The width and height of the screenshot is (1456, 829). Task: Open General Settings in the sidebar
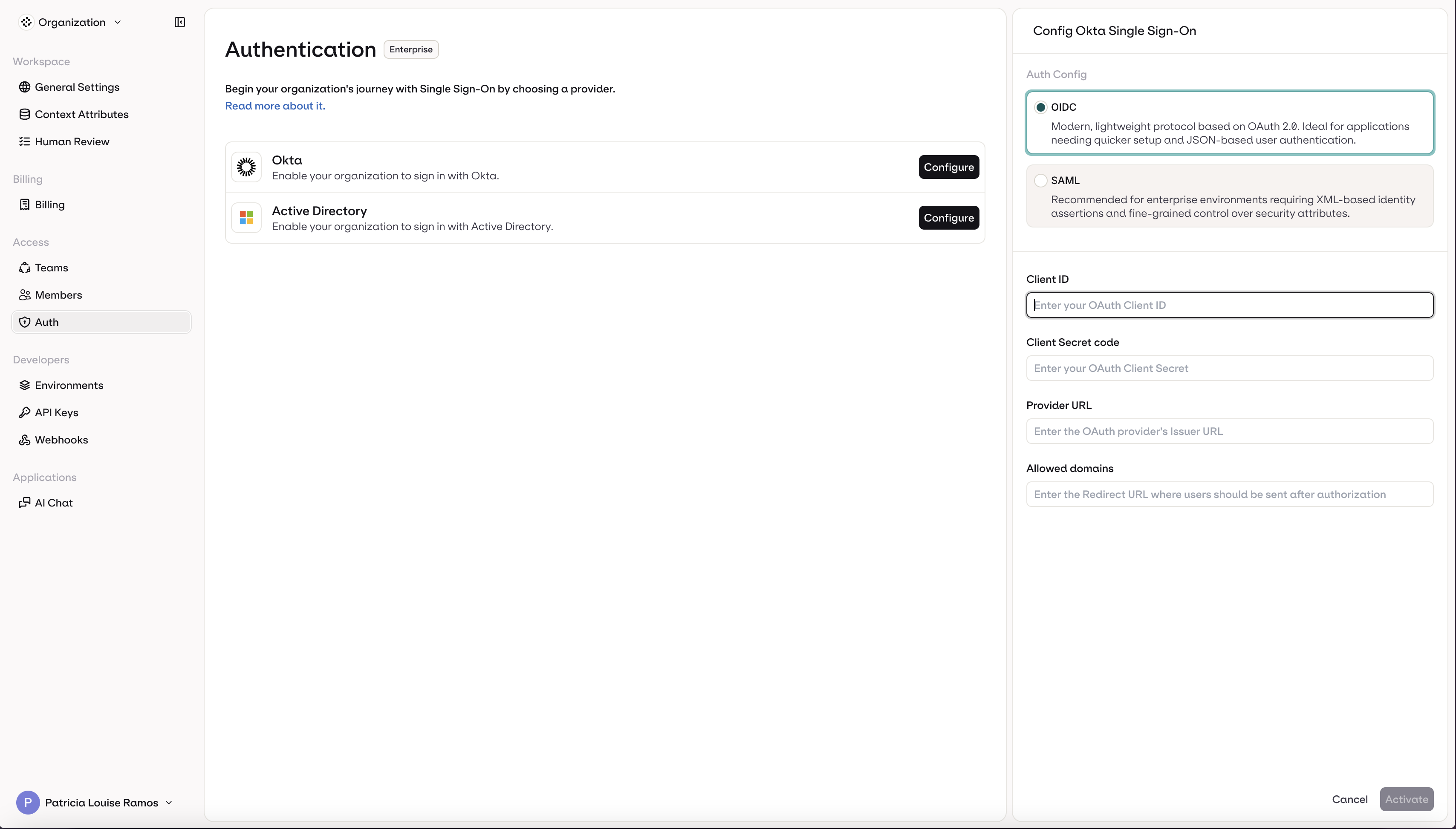point(78,86)
